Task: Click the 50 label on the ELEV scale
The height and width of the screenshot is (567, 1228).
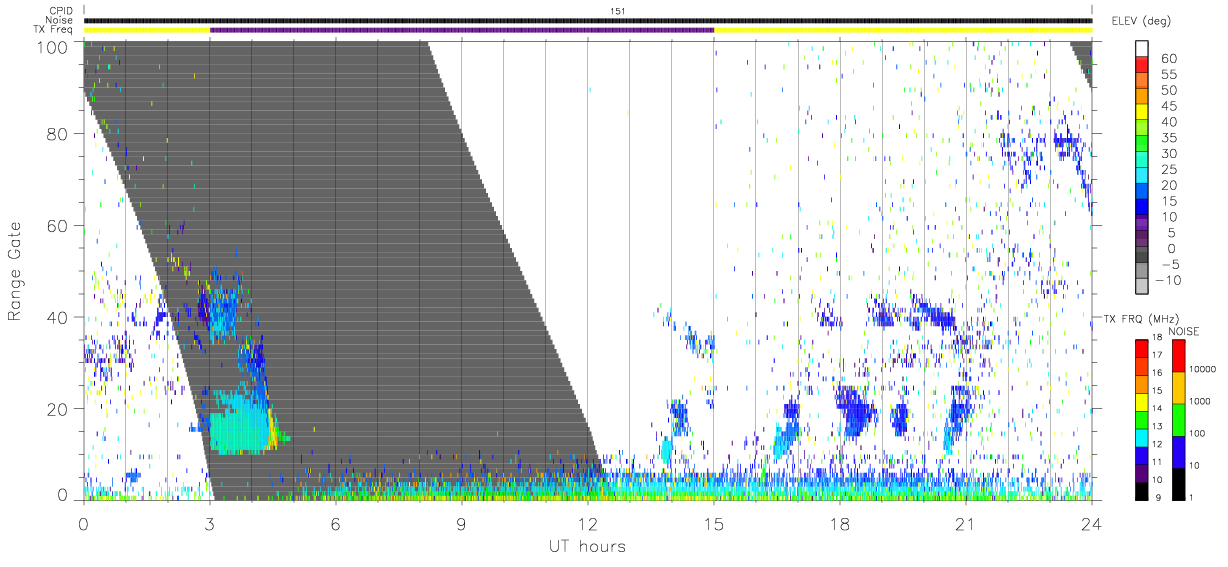Action: (1167, 91)
